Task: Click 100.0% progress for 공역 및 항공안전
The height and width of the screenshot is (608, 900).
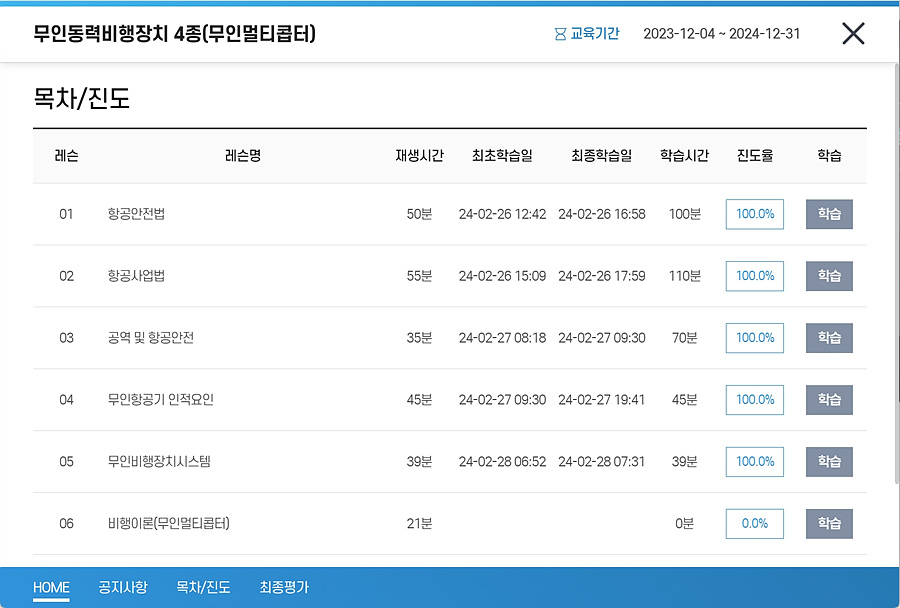Action: click(755, 338)
